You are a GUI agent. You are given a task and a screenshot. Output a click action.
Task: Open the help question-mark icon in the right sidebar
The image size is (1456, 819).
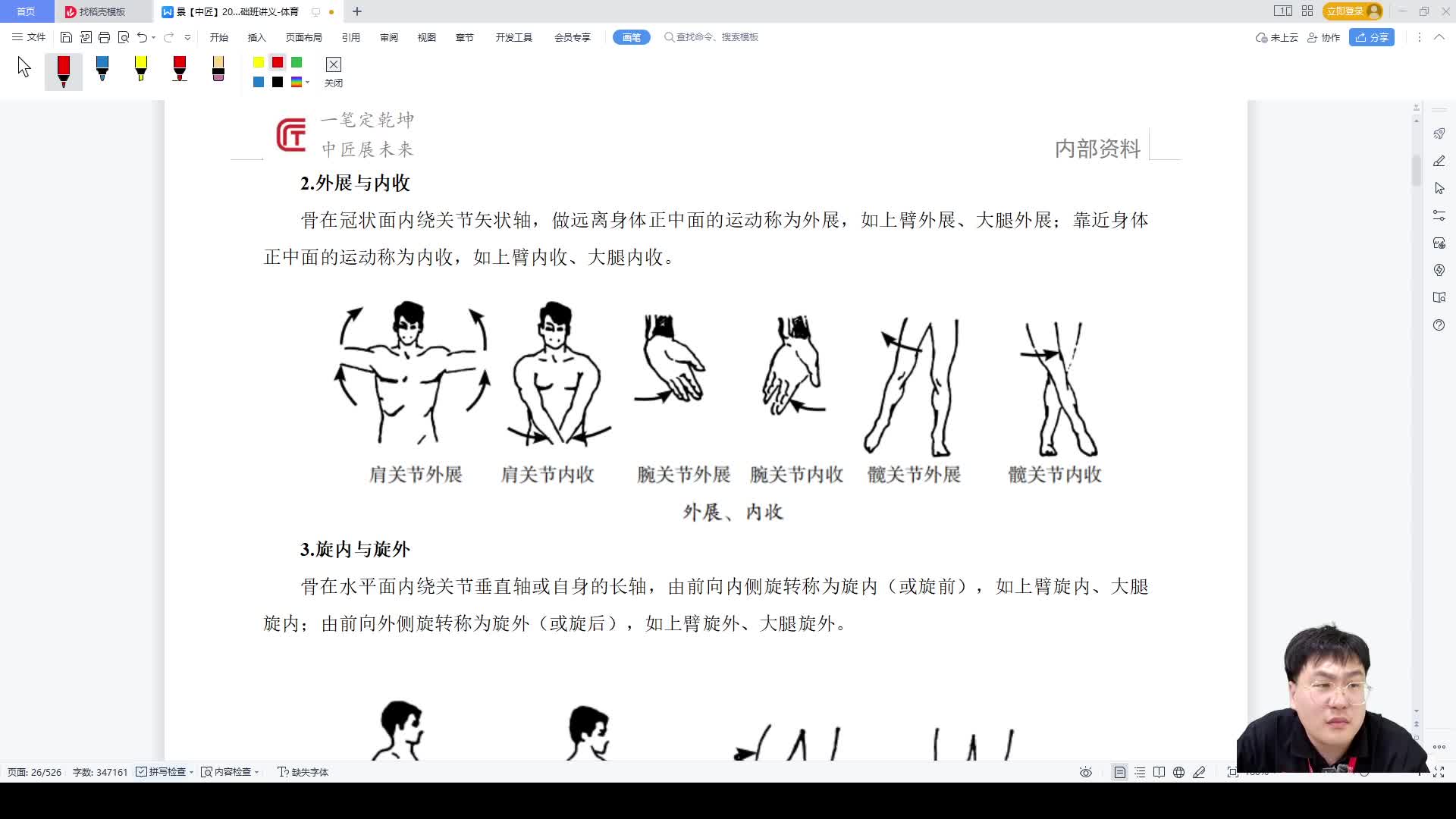coord(1439,325)
